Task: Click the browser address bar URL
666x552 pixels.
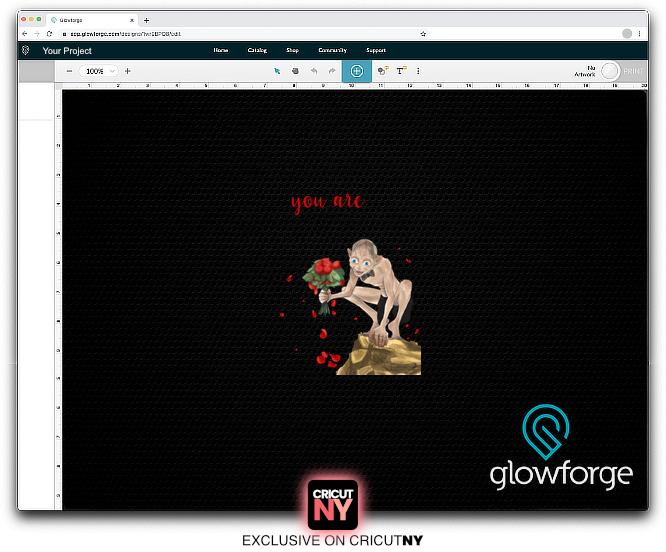Action: click(126, 34)
